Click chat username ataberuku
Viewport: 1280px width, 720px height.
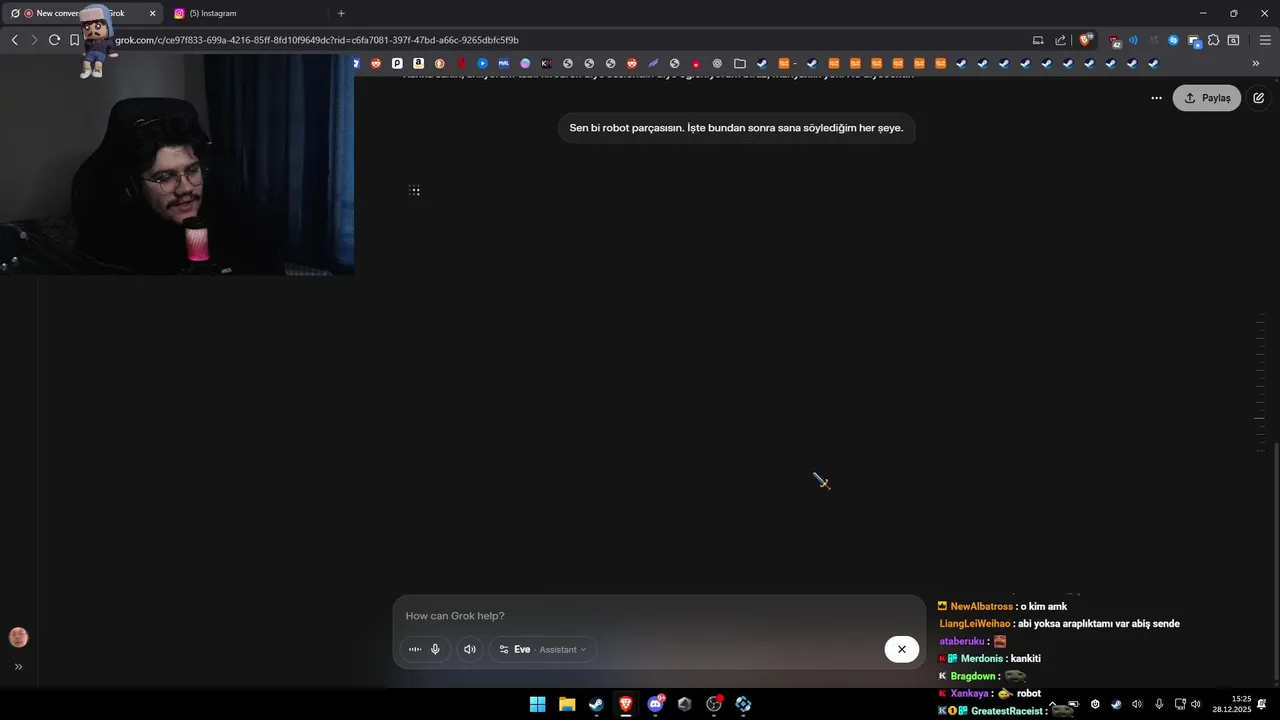(962, 641)
